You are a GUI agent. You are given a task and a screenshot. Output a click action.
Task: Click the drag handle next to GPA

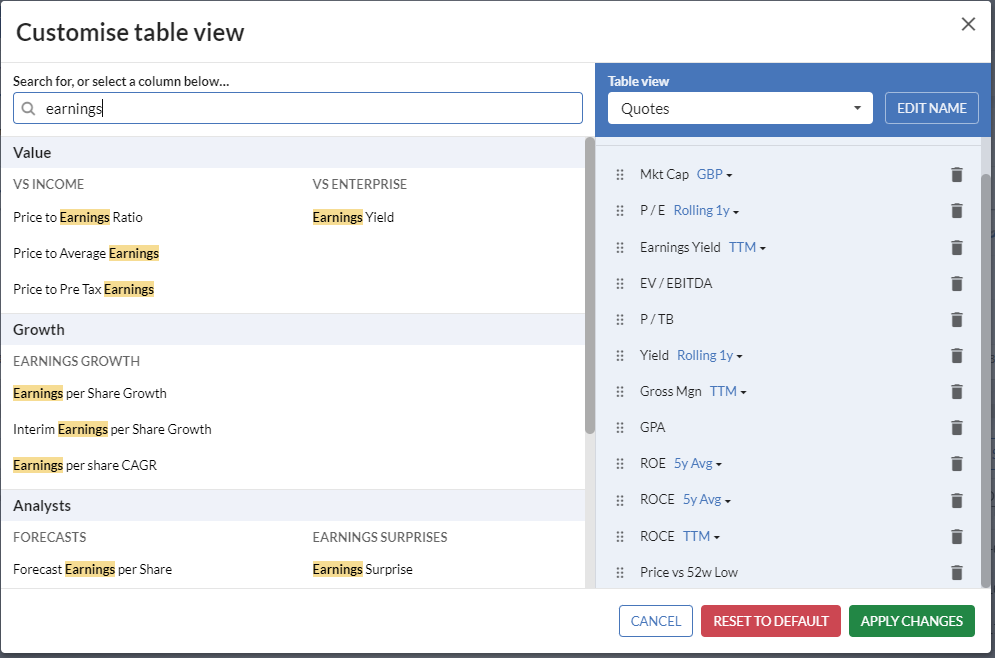pyautogui.click(x=620, y=428)
